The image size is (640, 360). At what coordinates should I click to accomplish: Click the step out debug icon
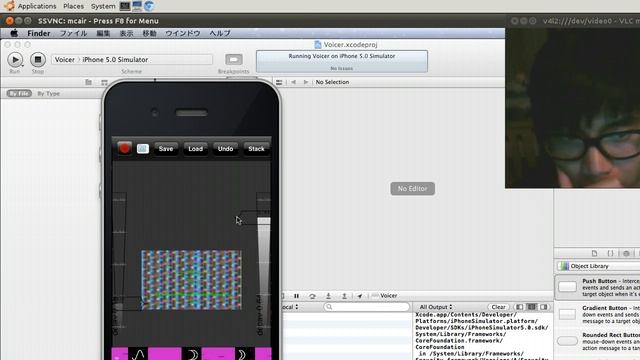coord(344,296)
